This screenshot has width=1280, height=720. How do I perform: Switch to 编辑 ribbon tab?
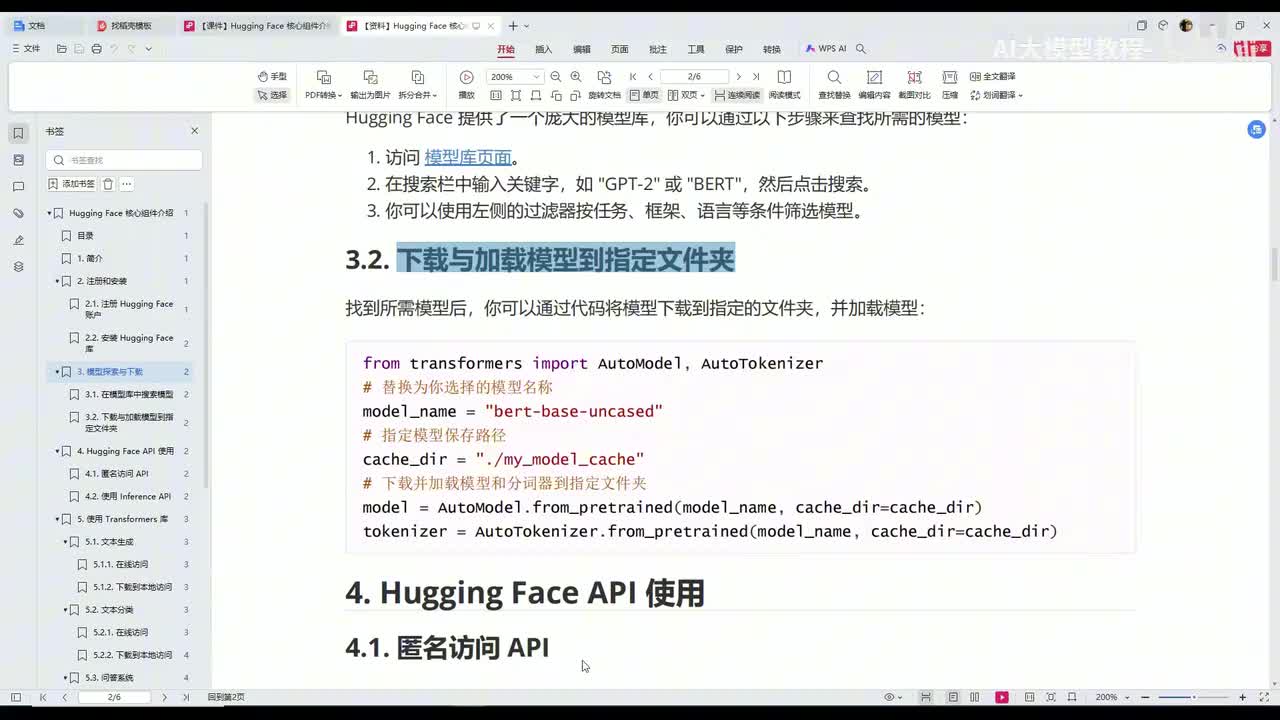(582, 49)
